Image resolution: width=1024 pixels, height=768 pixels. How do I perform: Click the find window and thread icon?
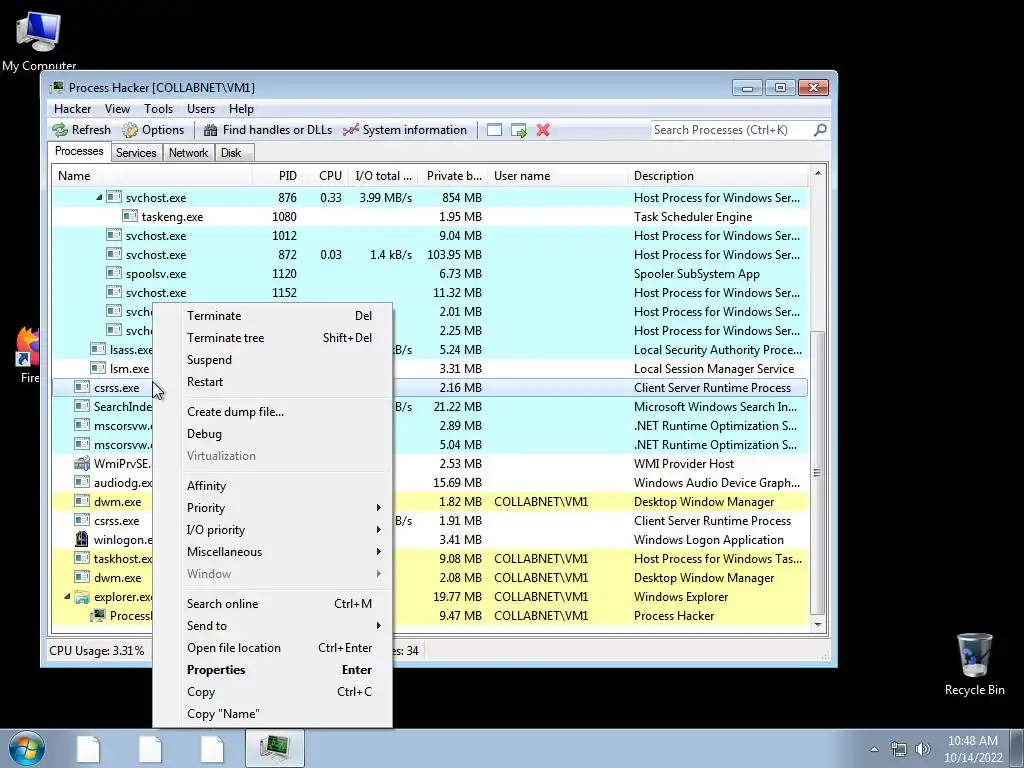click(519, 130)
